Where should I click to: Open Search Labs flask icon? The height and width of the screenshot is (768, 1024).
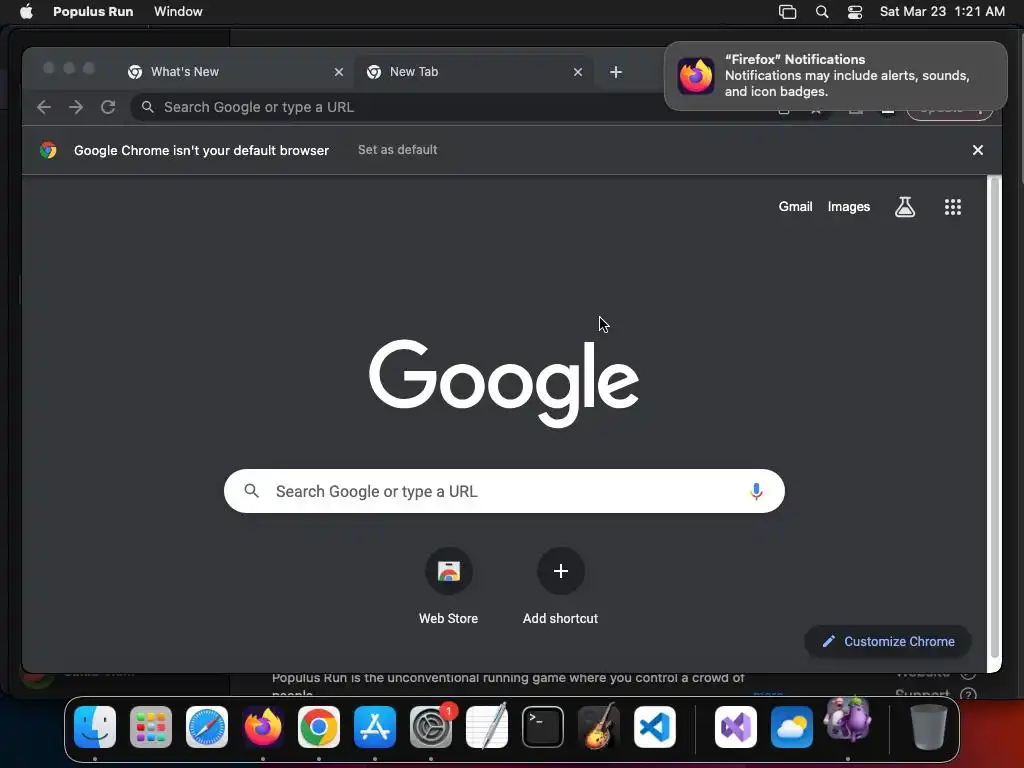[x=905, y=207]
